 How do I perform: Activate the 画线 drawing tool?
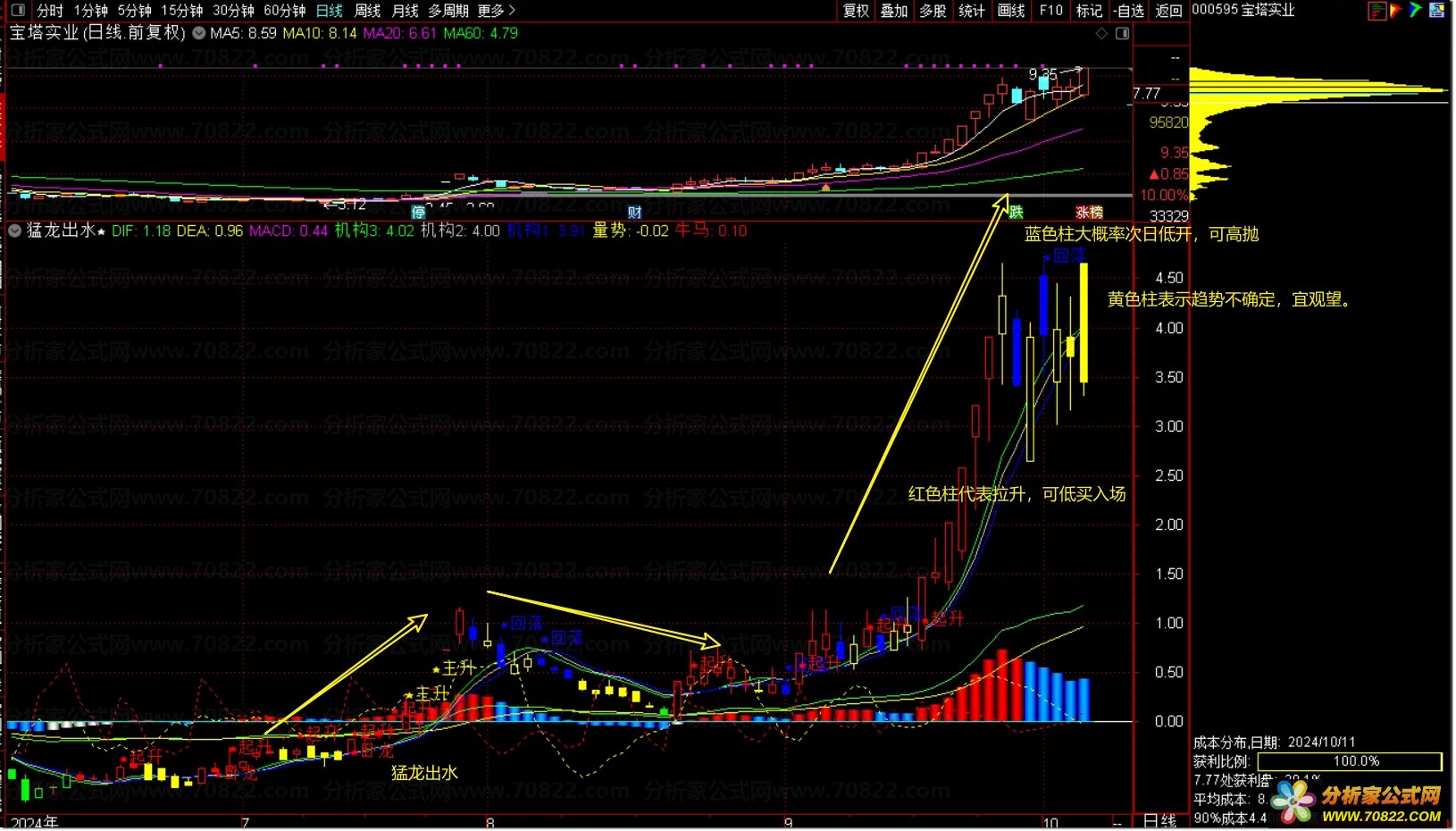[x=1011, y=11]
